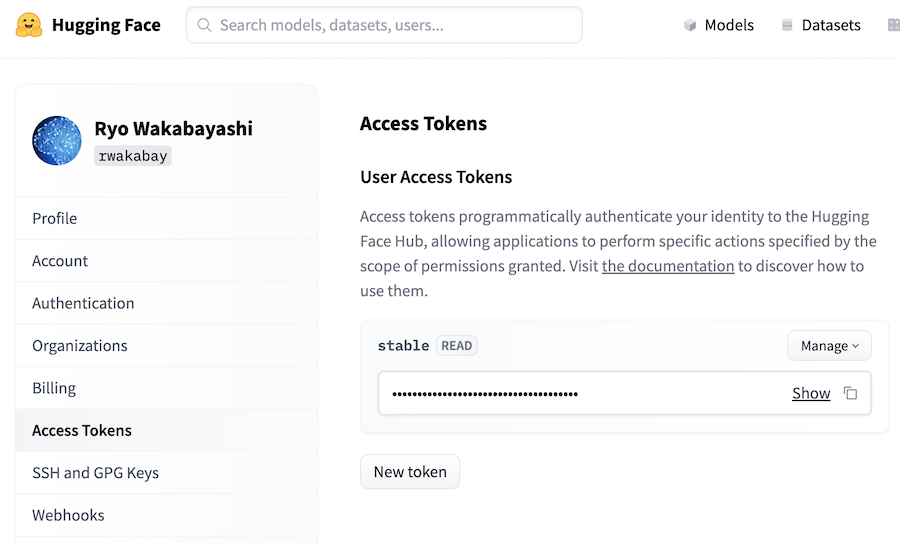
Task: Click the Ryo Wakabayashi profile avatar
Action: tap(57, 140)
